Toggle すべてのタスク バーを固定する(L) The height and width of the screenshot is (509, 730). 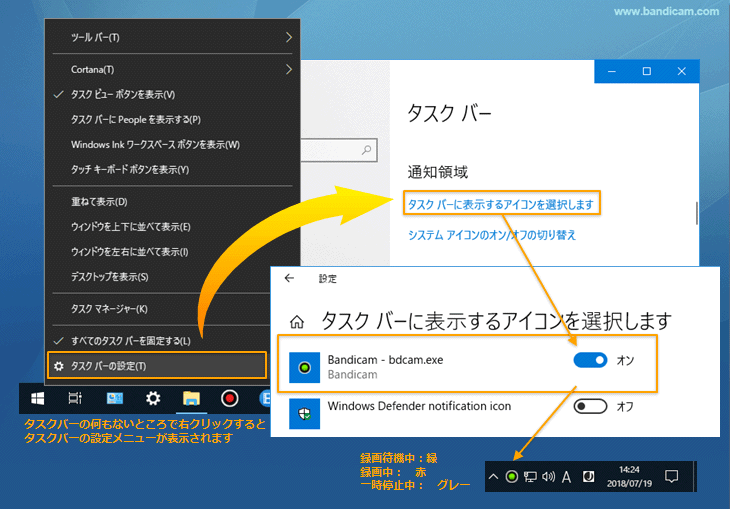point(158,341)
